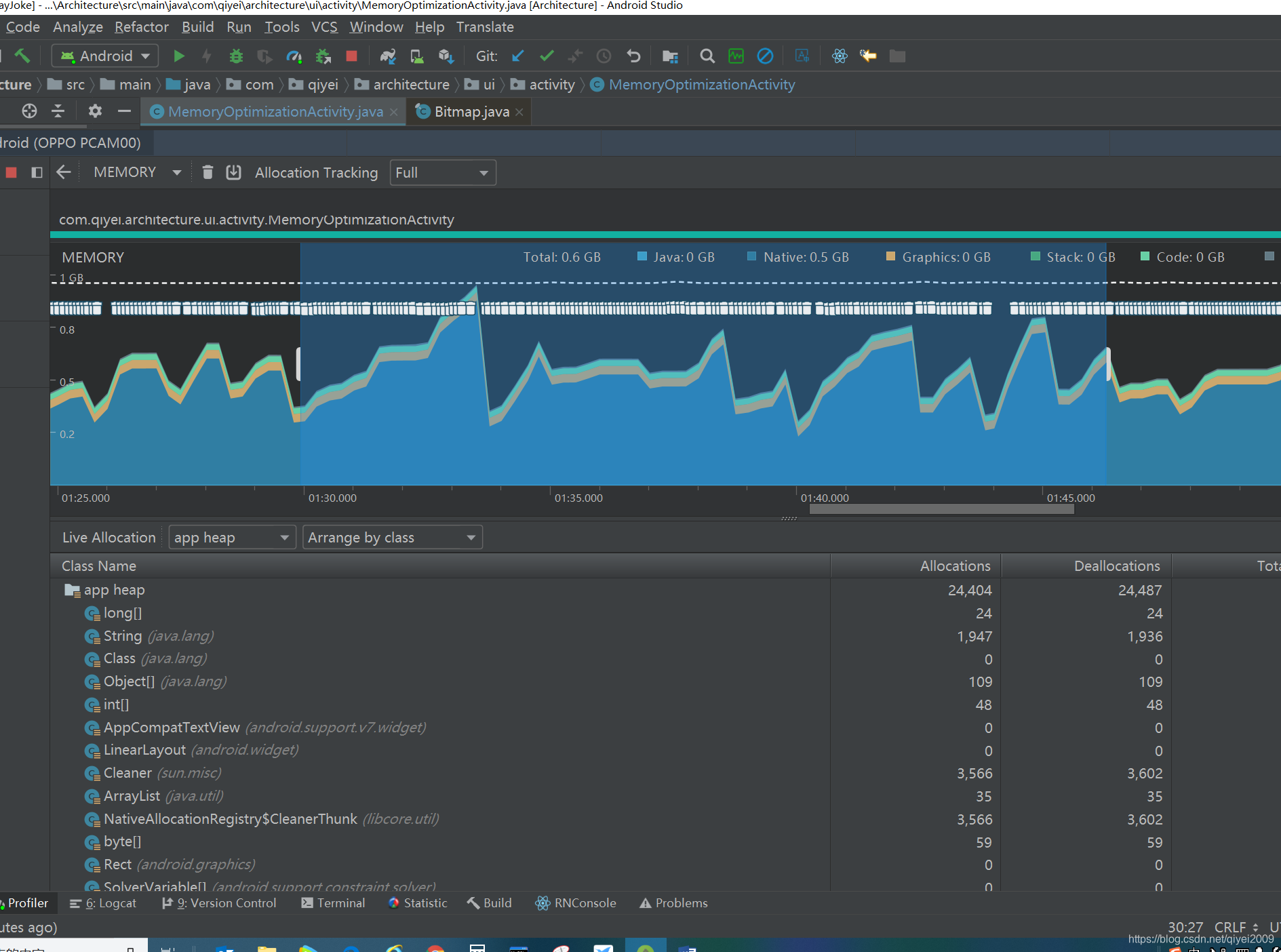Click the Git show history clock icon
The height and width of the screenshot is (952, 1281).
coord(604,56)
